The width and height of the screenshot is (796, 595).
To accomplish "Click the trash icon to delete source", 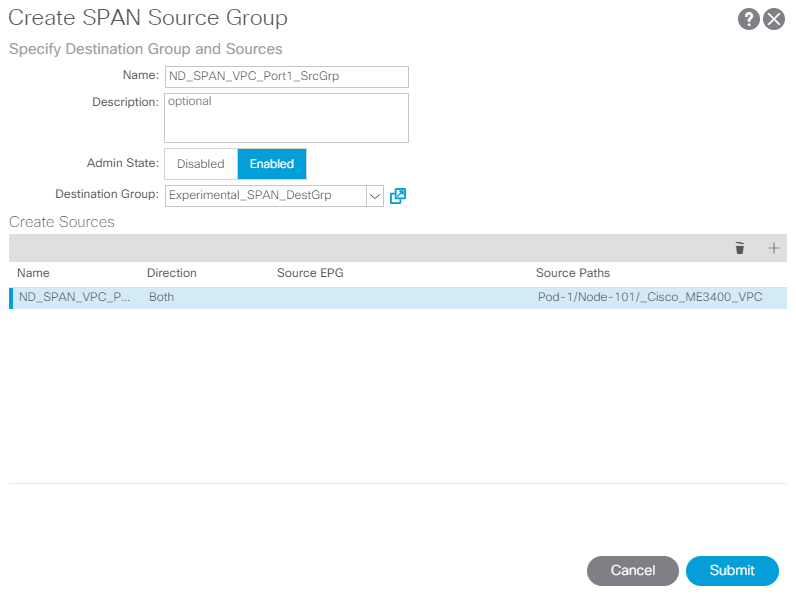I will 740,248.
